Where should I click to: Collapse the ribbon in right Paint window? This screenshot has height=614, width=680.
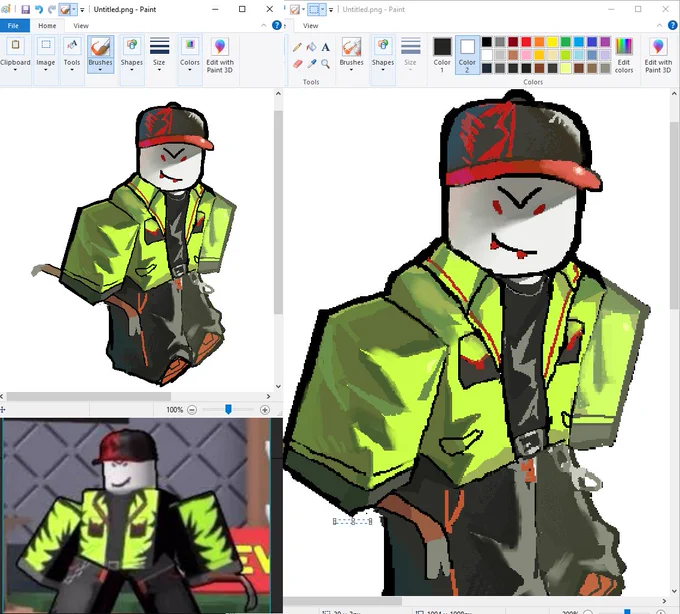pyautogui.click(x=659, y=25)
